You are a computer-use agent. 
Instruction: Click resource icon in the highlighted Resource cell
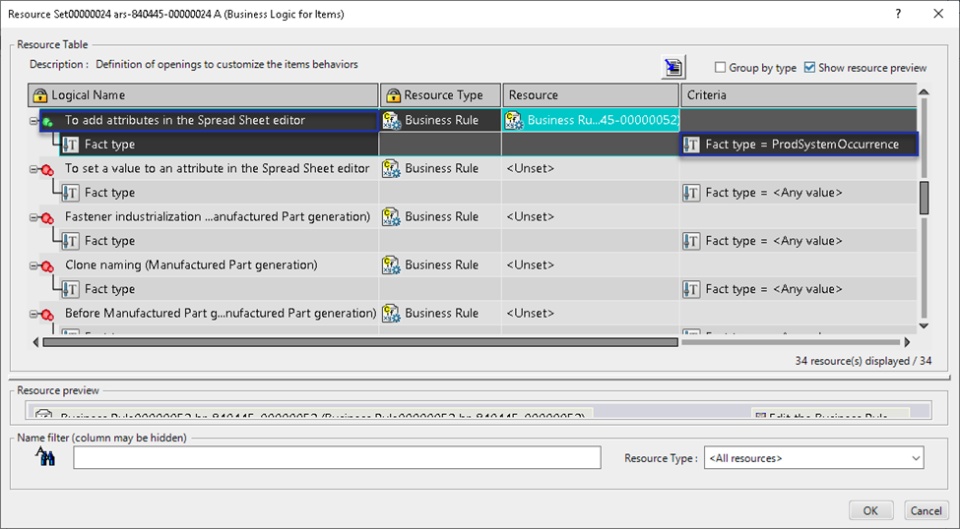point(514,121)
